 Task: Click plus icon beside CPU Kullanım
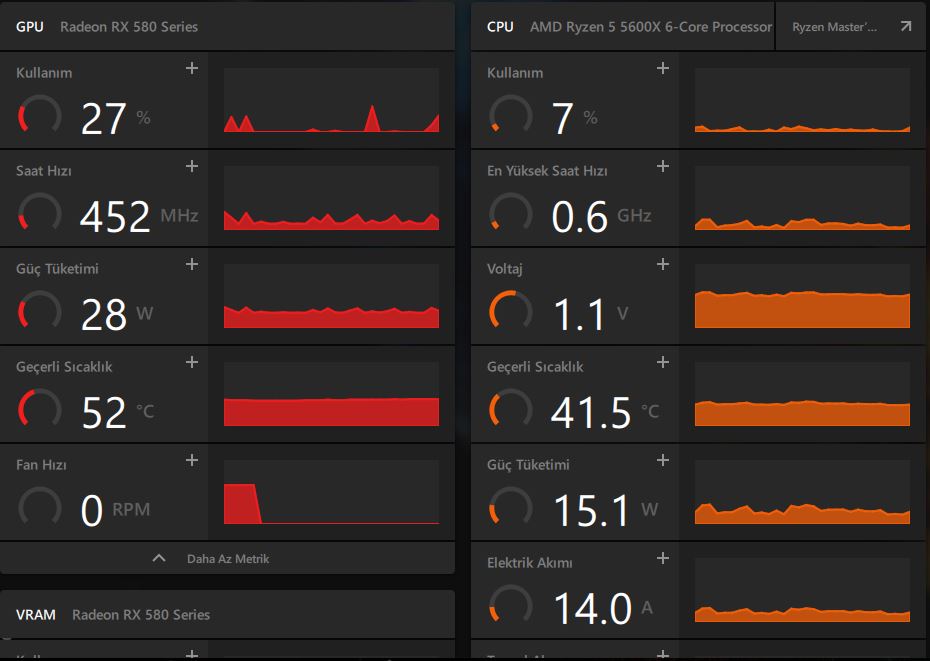click(x=662, y=68)
